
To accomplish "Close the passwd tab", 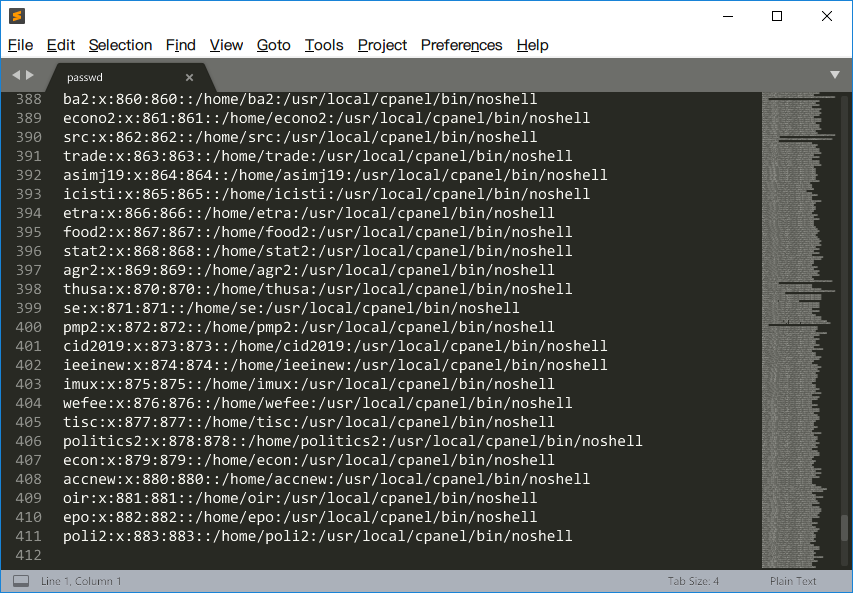I will tap(189, 77).
